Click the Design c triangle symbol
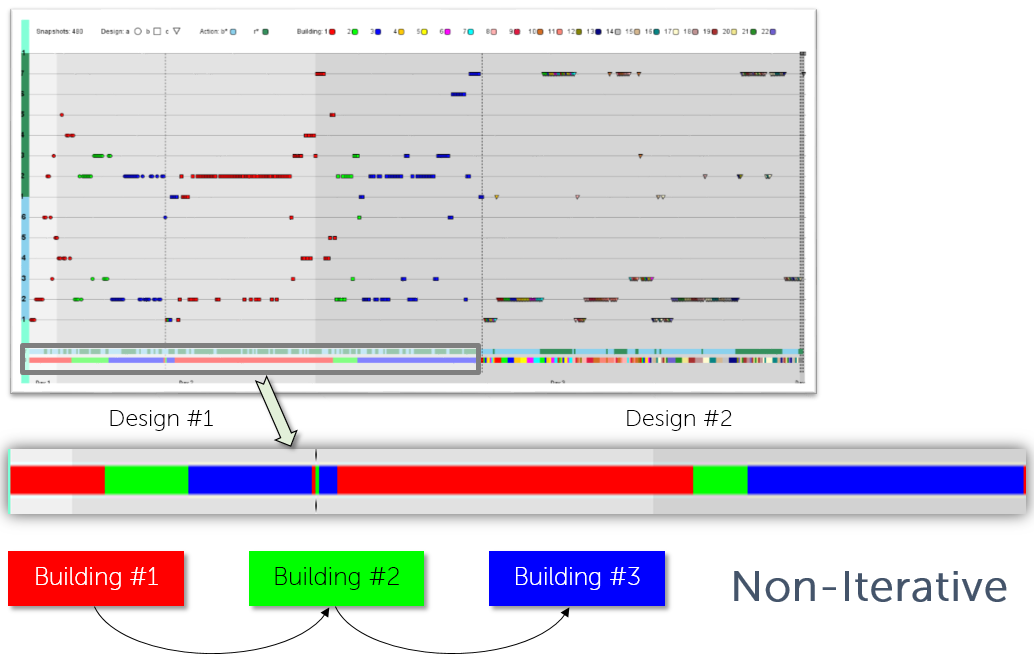This screenshot has width=1034, height=662. coord(177,31)
